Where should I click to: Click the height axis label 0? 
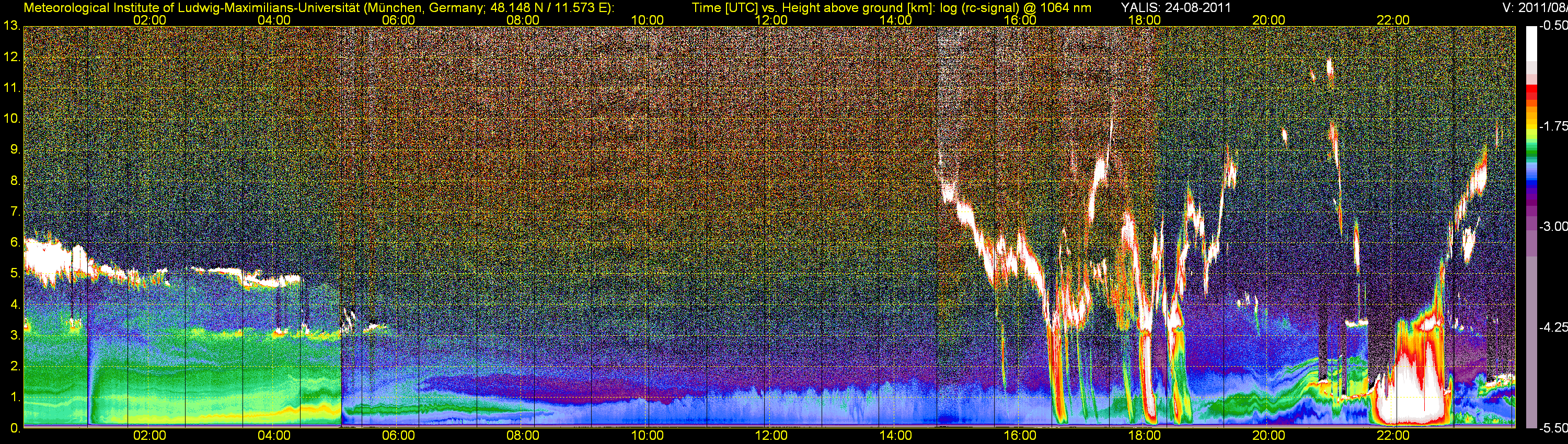click(x=15, y=428)
